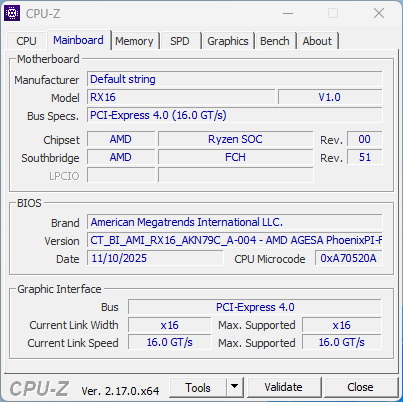Click the Model field showing RX16
Viewport: 403px width, 402px height.
coord(181,97)
